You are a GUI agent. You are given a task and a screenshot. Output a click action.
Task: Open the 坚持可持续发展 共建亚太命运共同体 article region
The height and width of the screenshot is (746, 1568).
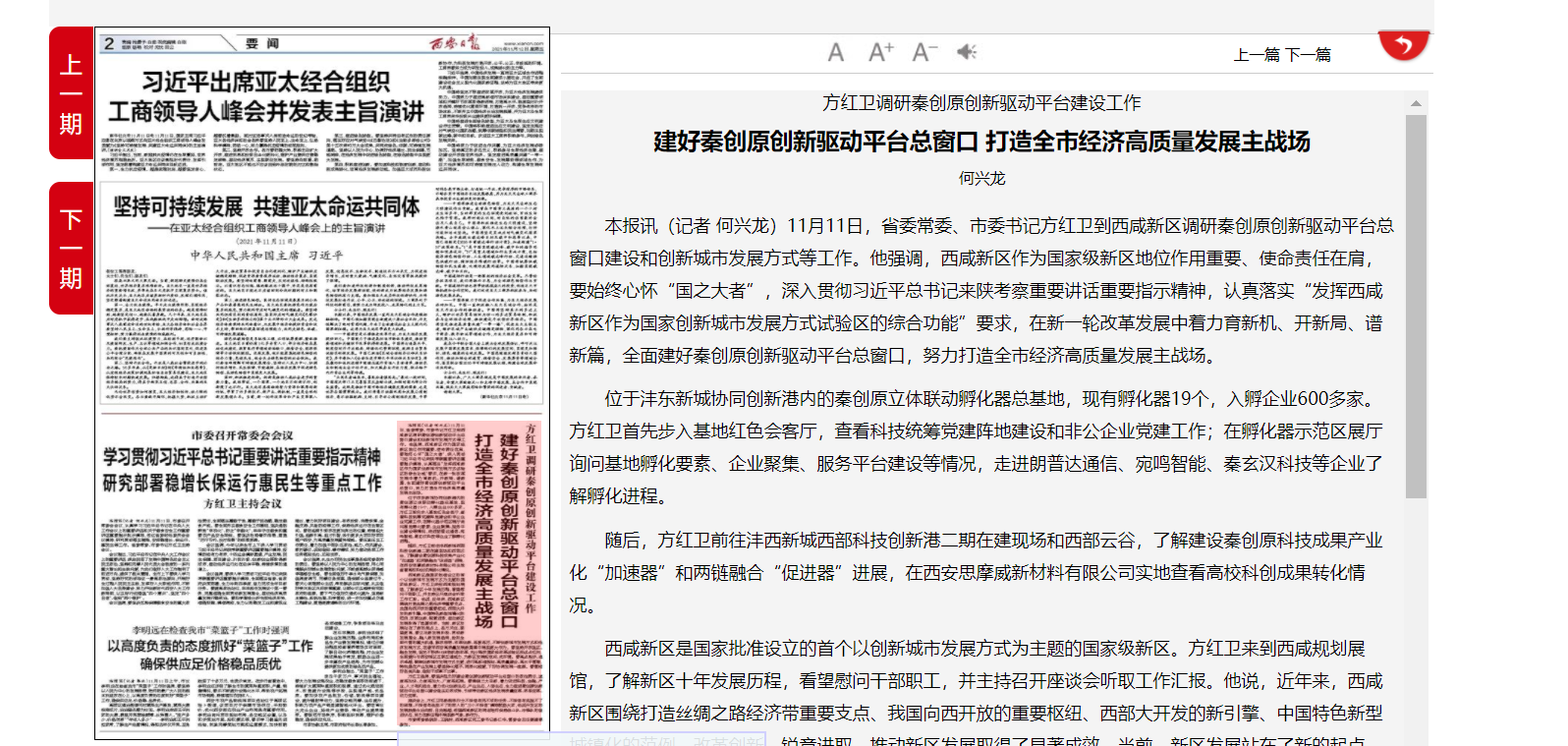point(321,293)
